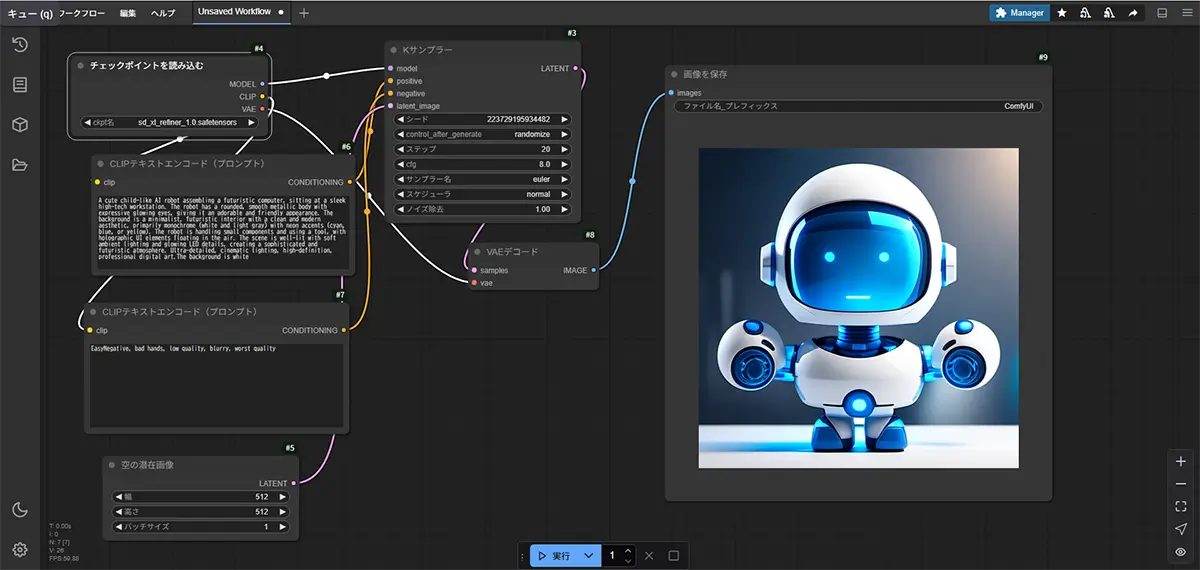Click the シード seed value field
This screenshot has height=570, width=1200.
coord(484,118)
